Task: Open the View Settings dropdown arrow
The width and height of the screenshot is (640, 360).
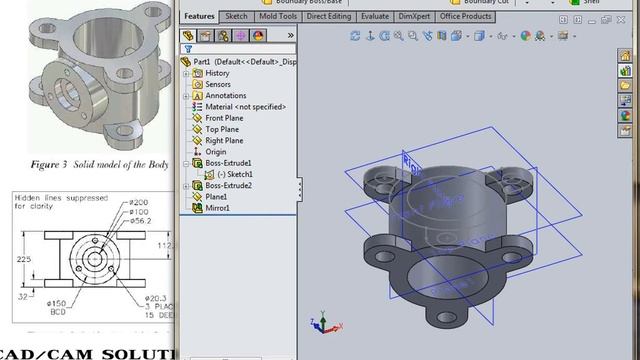Action: pos(574,37)
